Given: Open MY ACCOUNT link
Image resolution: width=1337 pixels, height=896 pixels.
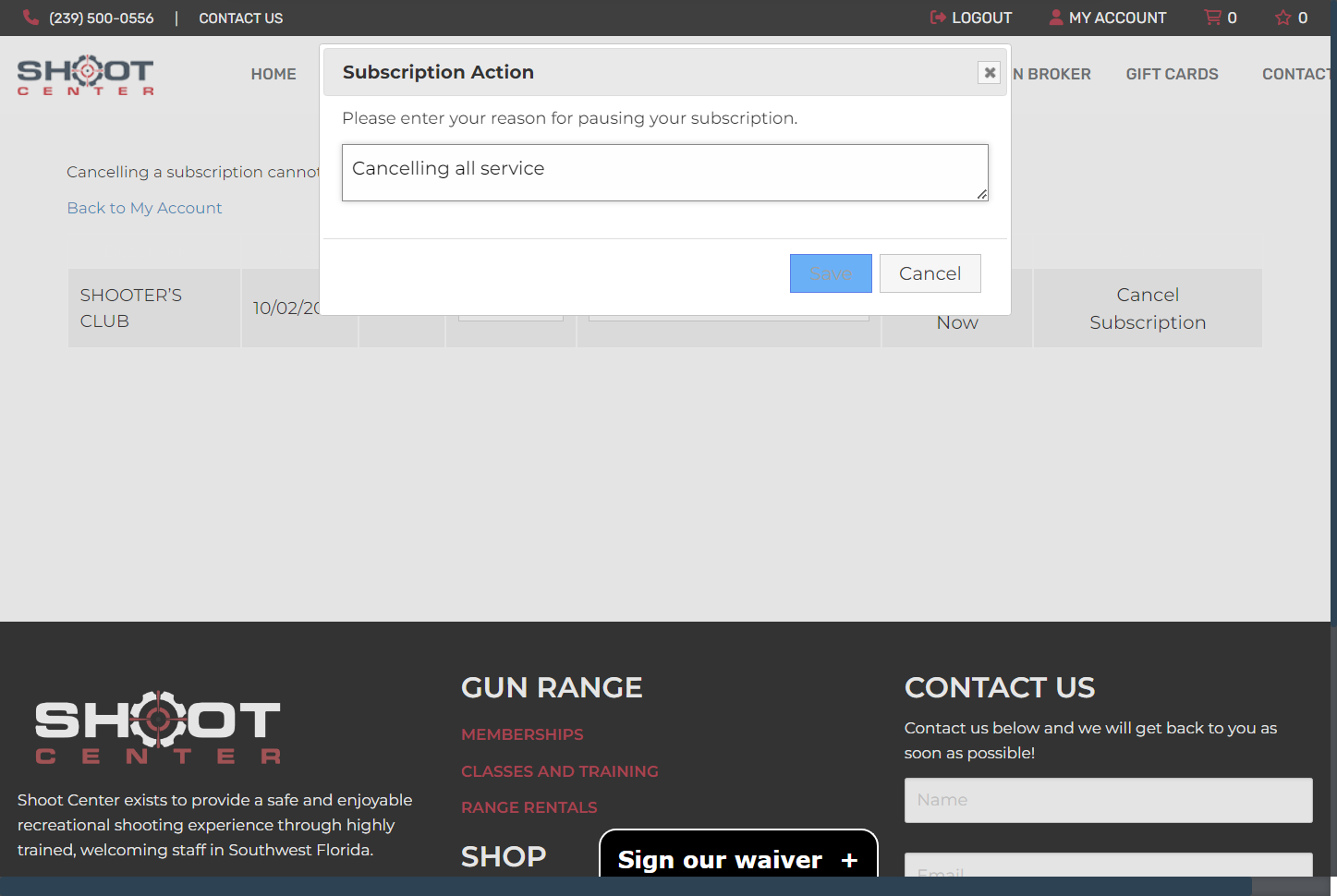Looking at the screenshot, I should click(1117, 18).
